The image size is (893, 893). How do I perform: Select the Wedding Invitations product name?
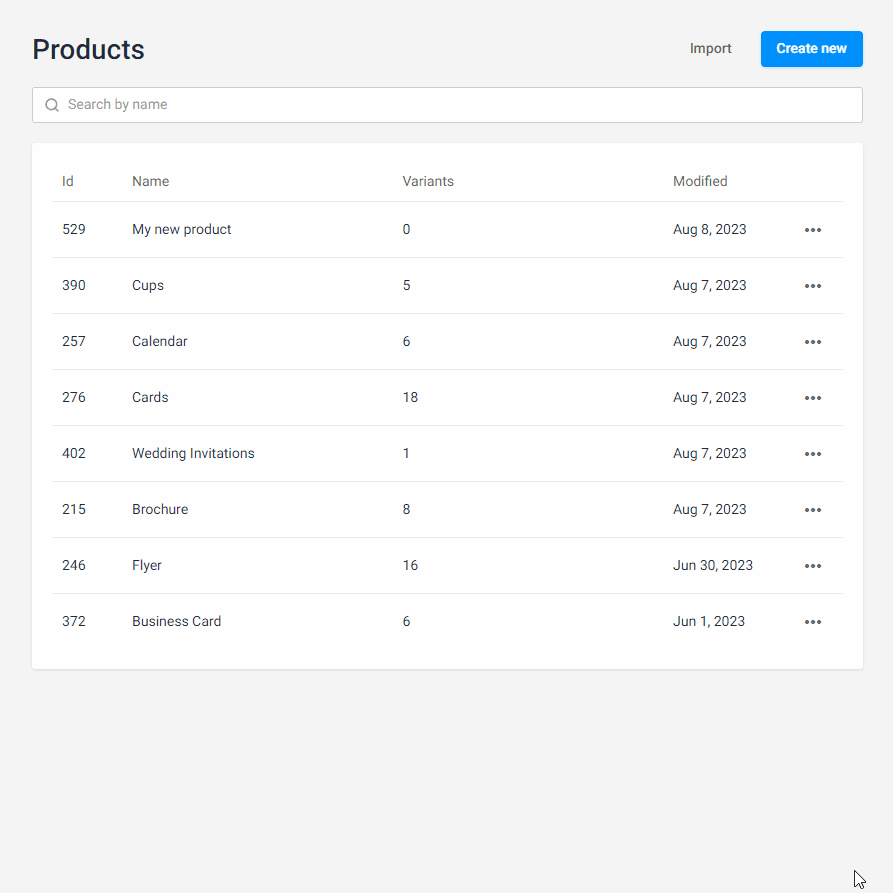click(x=193, y=454)
